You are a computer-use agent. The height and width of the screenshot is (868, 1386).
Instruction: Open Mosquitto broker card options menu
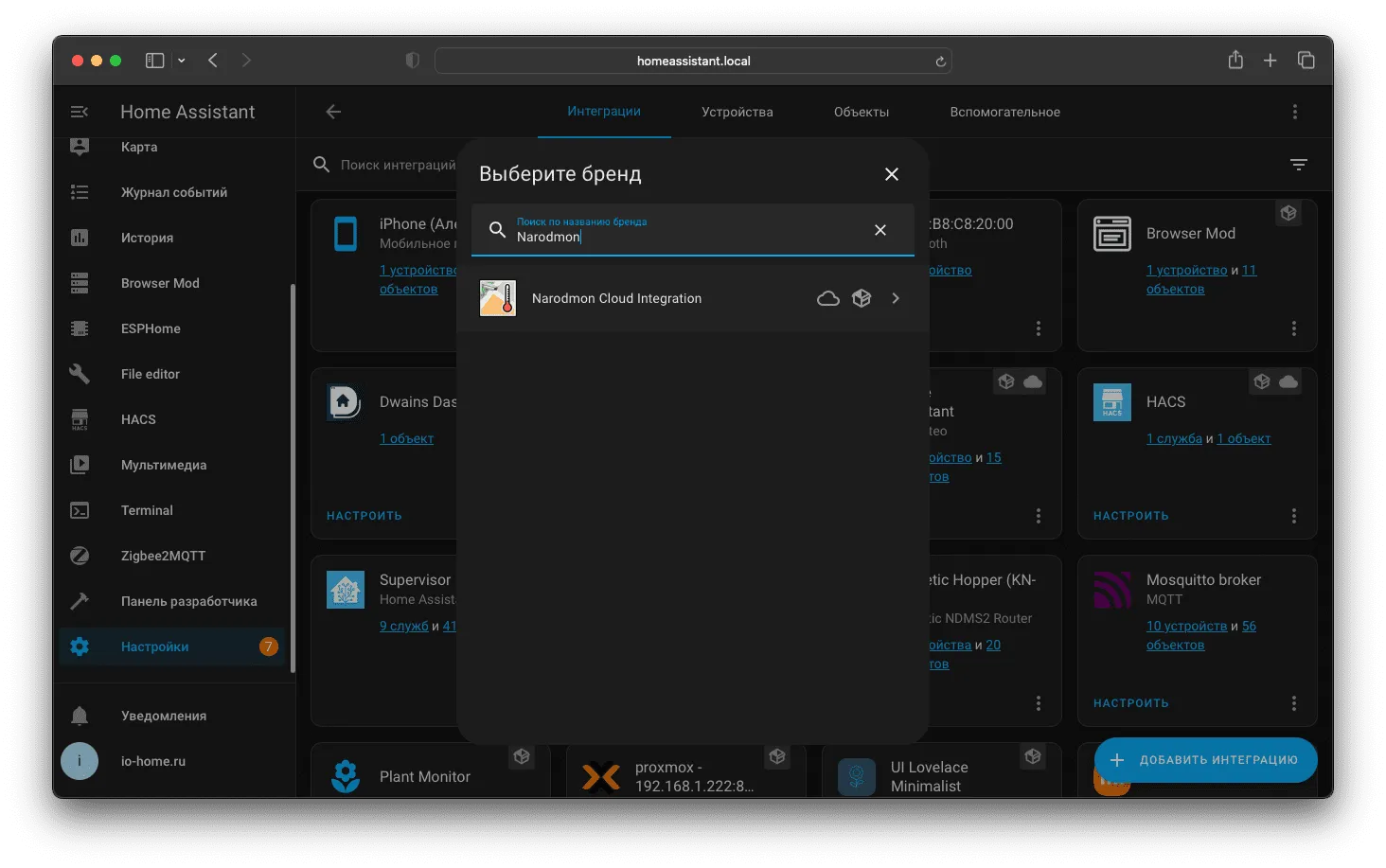1294,703
